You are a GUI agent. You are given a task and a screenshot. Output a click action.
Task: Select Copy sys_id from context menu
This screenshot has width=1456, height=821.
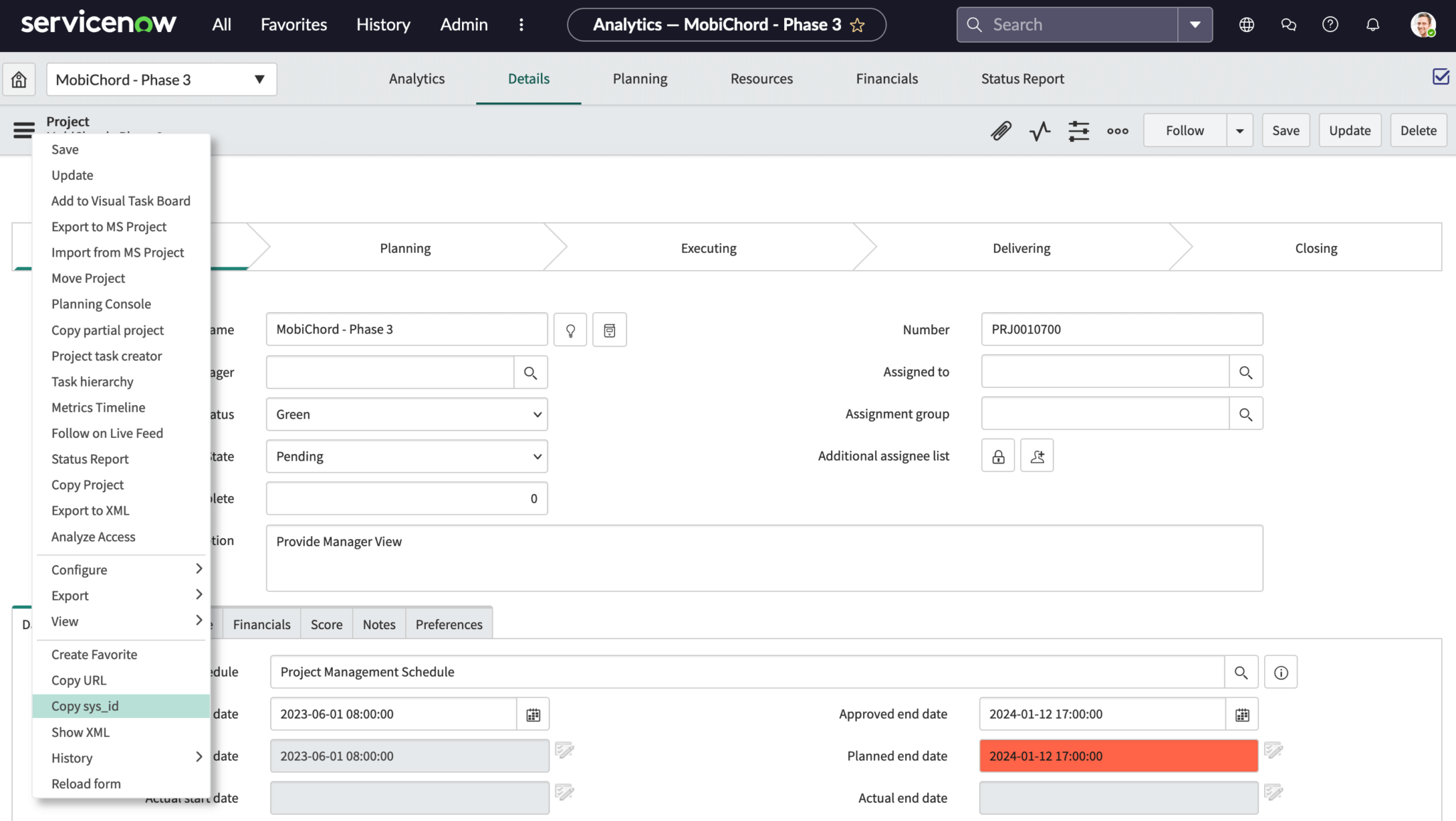(121, 706)
